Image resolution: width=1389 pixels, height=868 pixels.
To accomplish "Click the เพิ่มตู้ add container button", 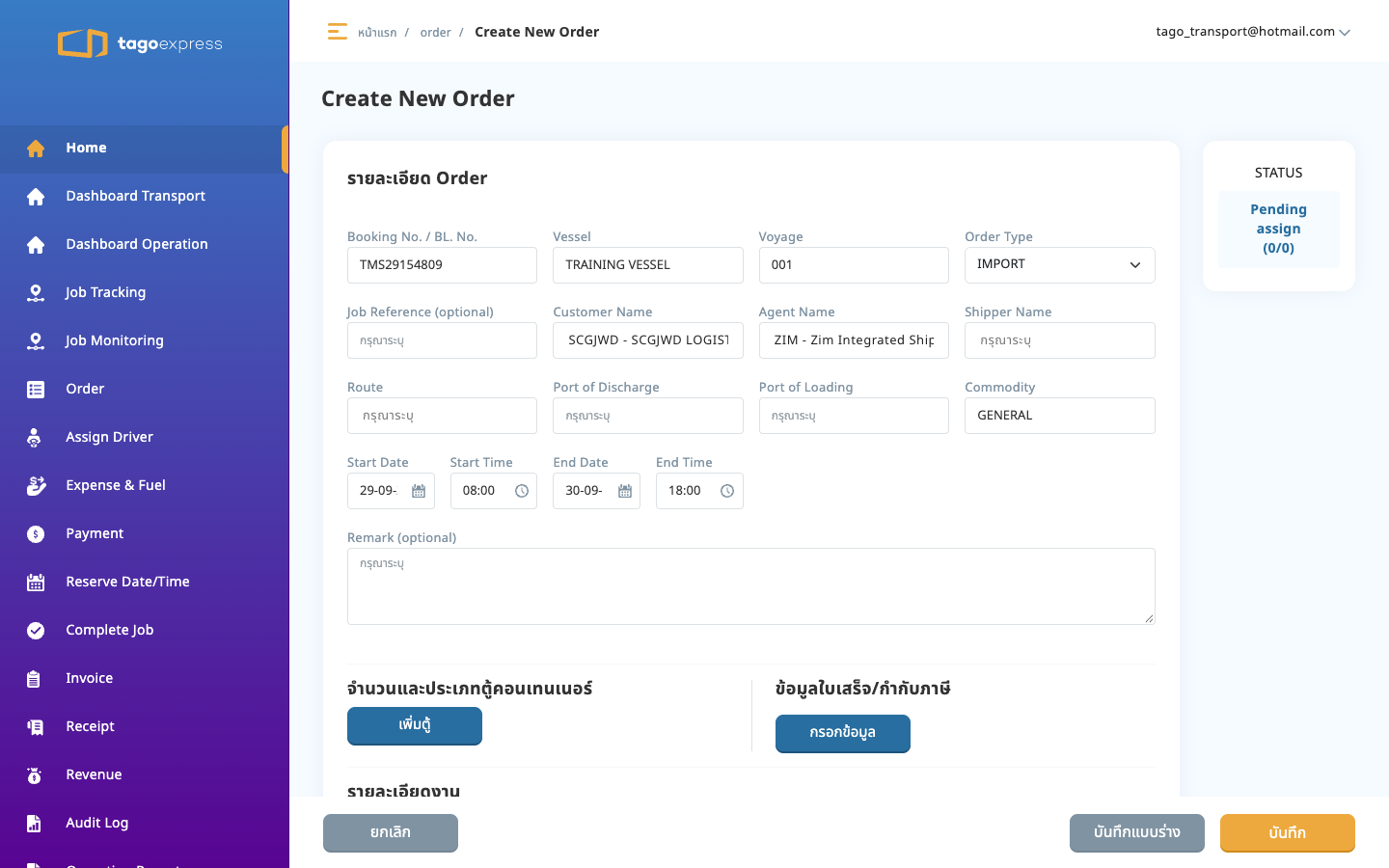I will [x=415, y=725].
